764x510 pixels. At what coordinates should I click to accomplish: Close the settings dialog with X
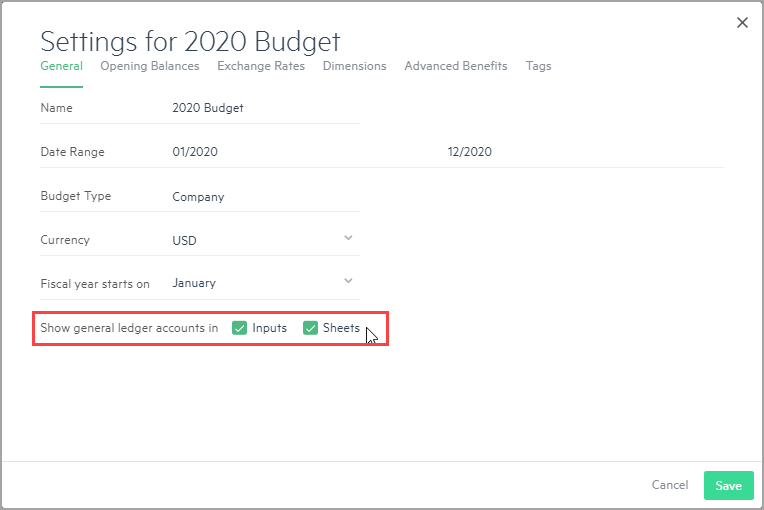[742, 22]
